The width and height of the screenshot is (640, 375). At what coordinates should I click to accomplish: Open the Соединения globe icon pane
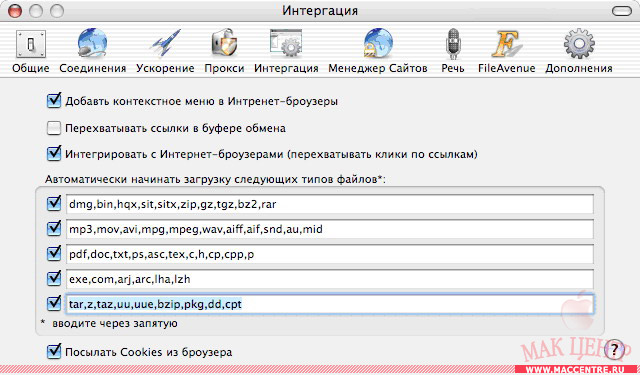(x=93, y=51)
